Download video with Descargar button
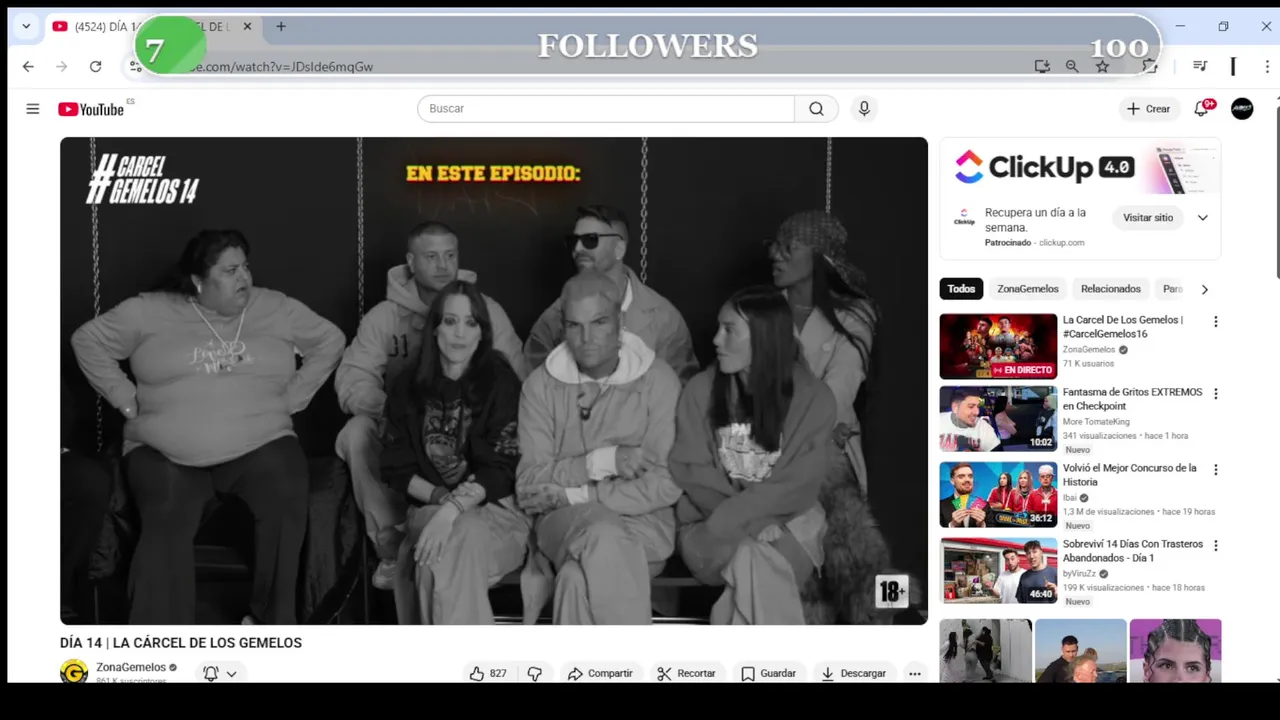 click(854, 673)
